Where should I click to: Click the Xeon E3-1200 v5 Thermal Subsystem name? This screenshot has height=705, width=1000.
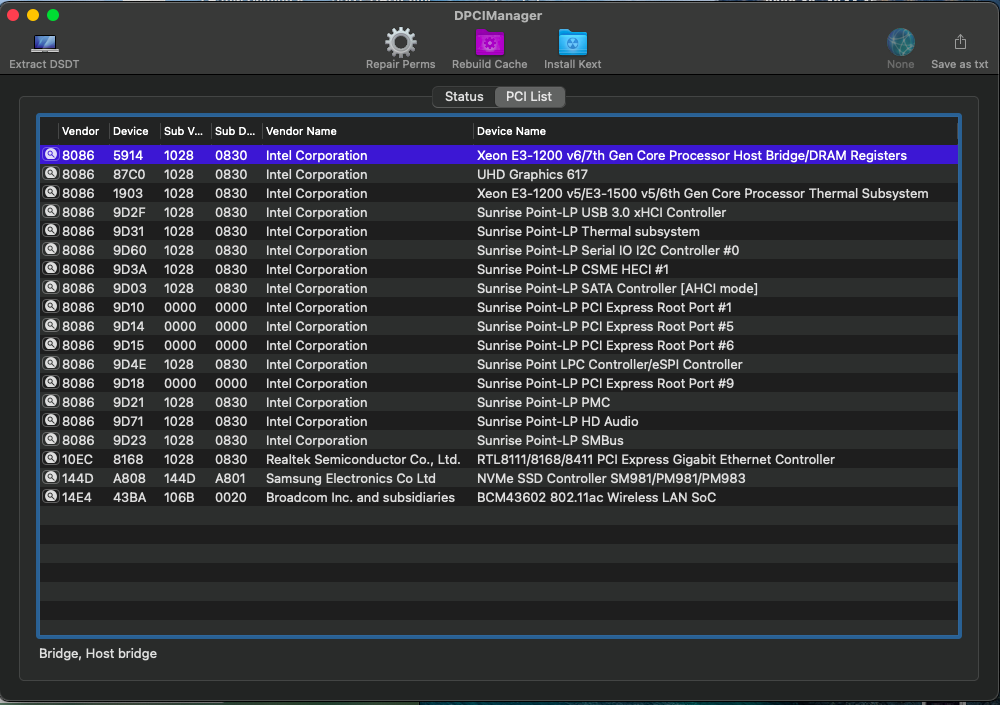pos(703,193)
